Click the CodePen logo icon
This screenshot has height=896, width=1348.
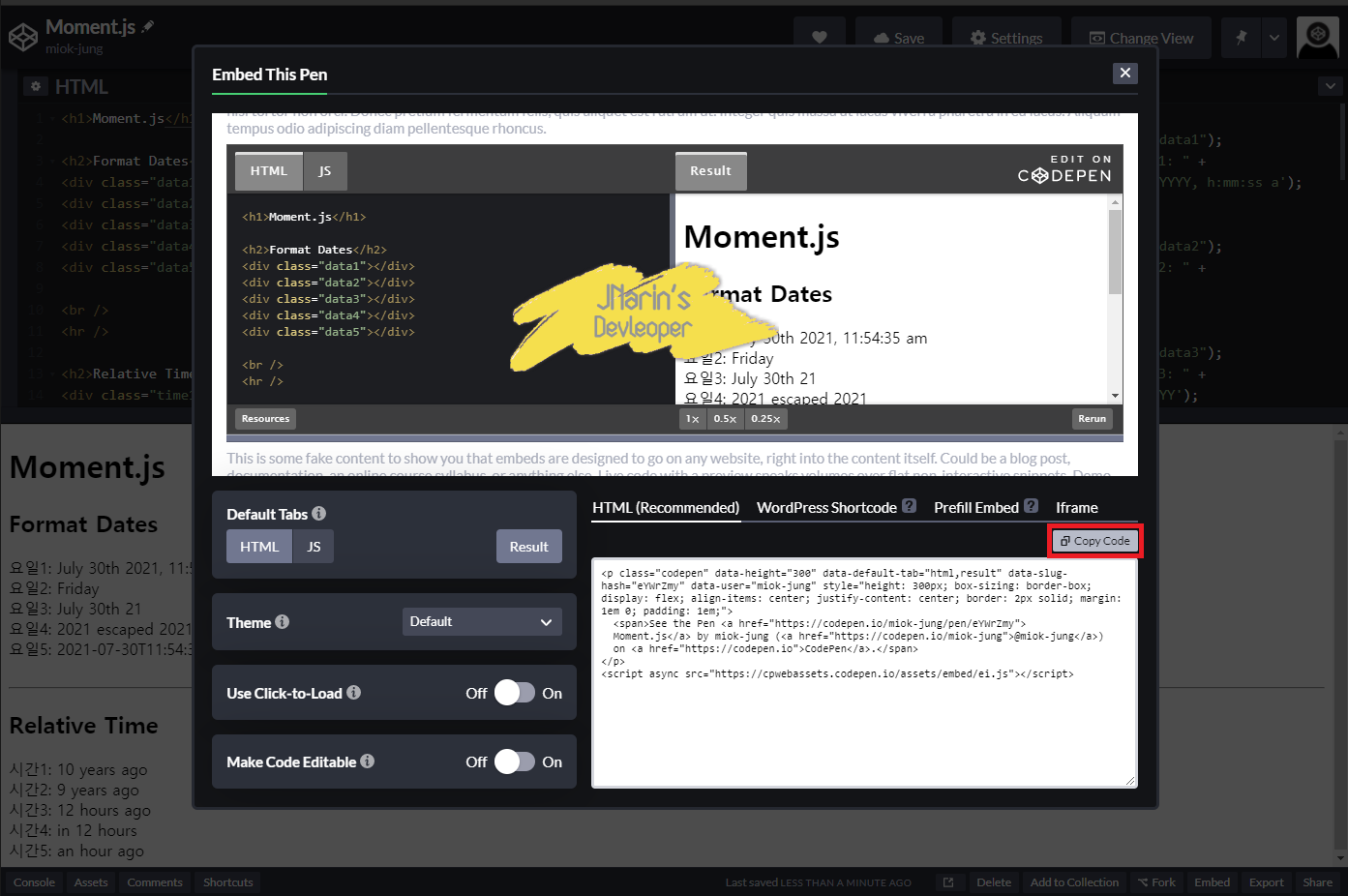[x=23, y=37]
